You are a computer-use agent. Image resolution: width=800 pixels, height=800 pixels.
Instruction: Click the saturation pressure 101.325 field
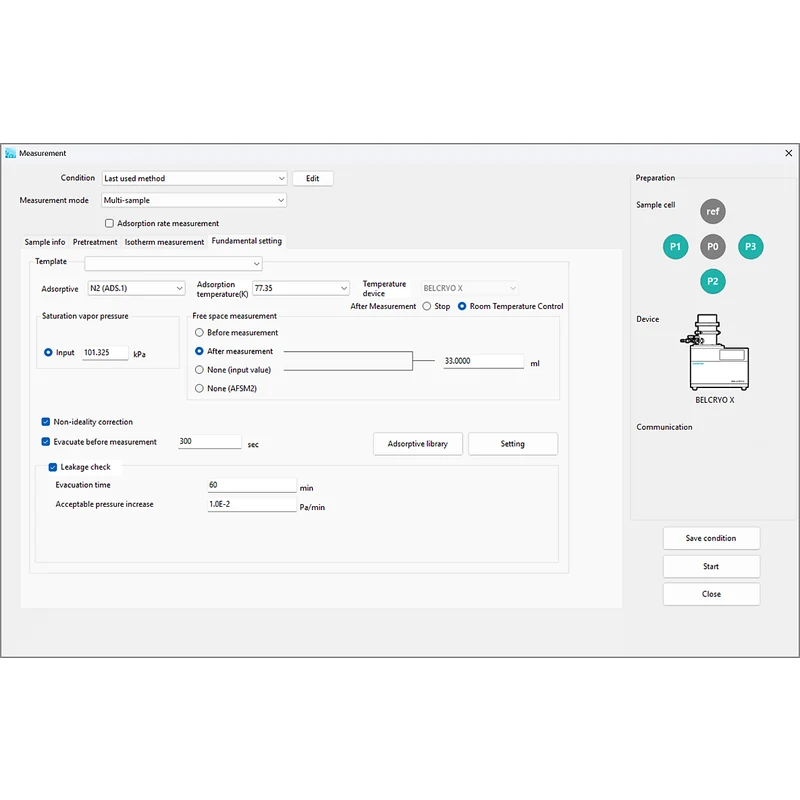(x=105, y=353)
